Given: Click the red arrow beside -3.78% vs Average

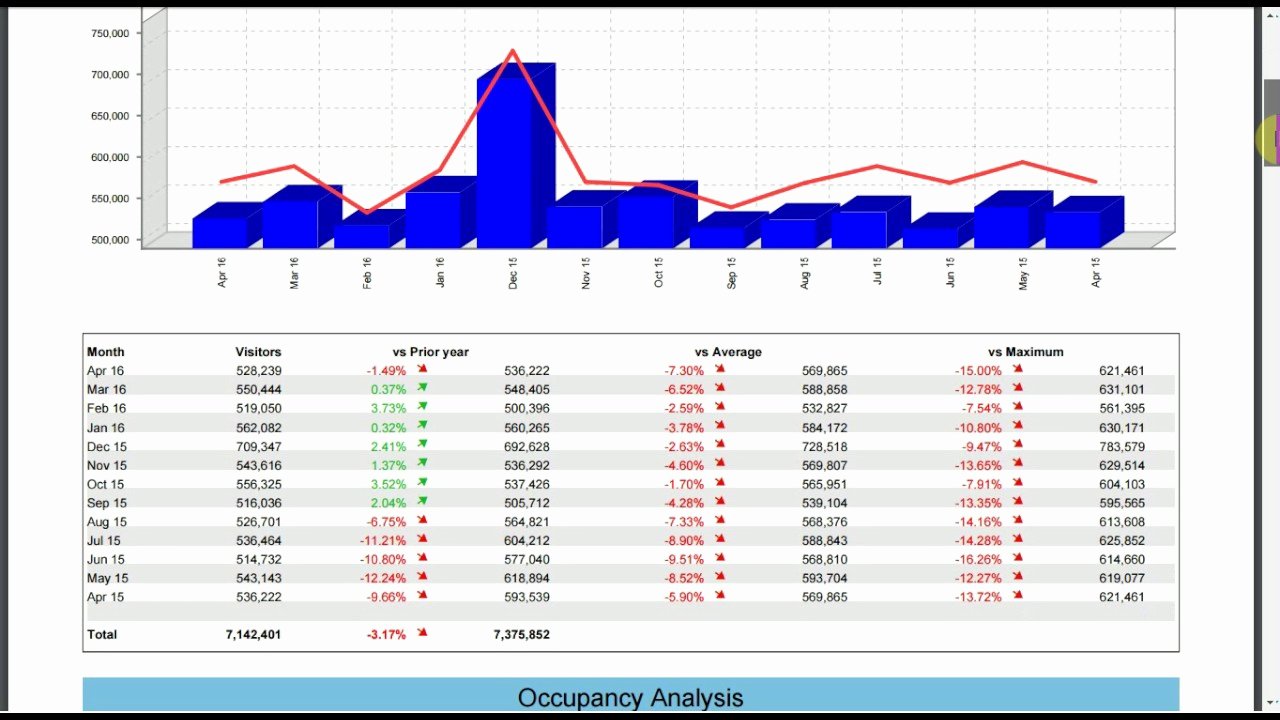Looking at the screenshot, I should point(720,426).
